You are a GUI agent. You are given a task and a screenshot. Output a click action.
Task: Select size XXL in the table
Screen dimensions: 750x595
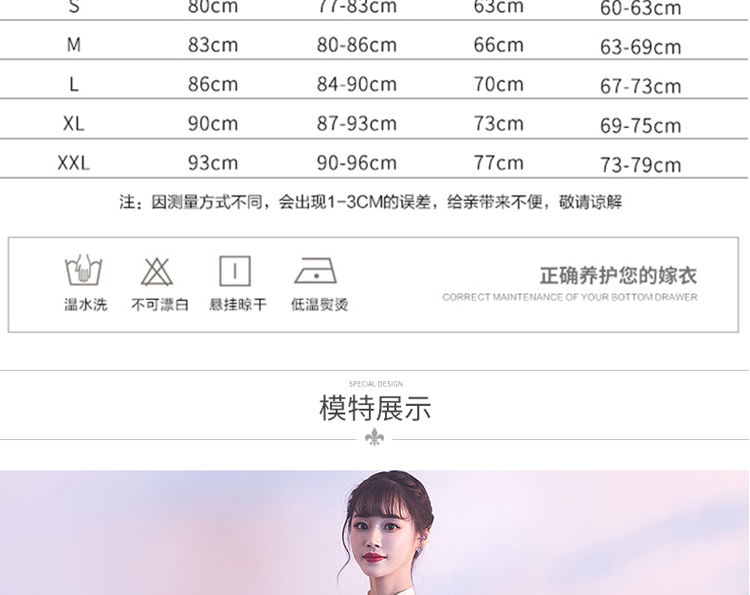[x=74, y=163]
